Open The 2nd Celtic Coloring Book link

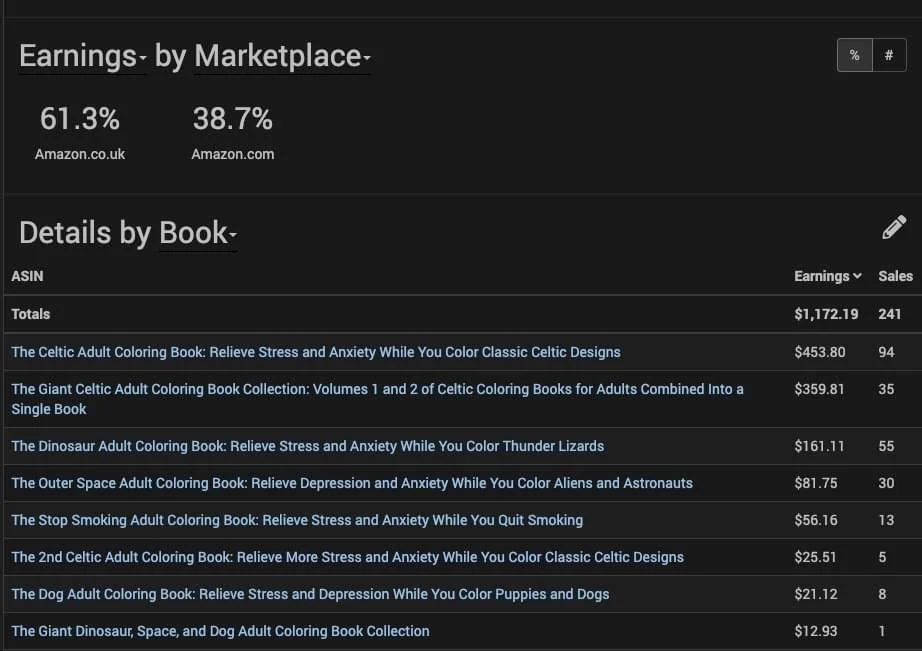348,557
